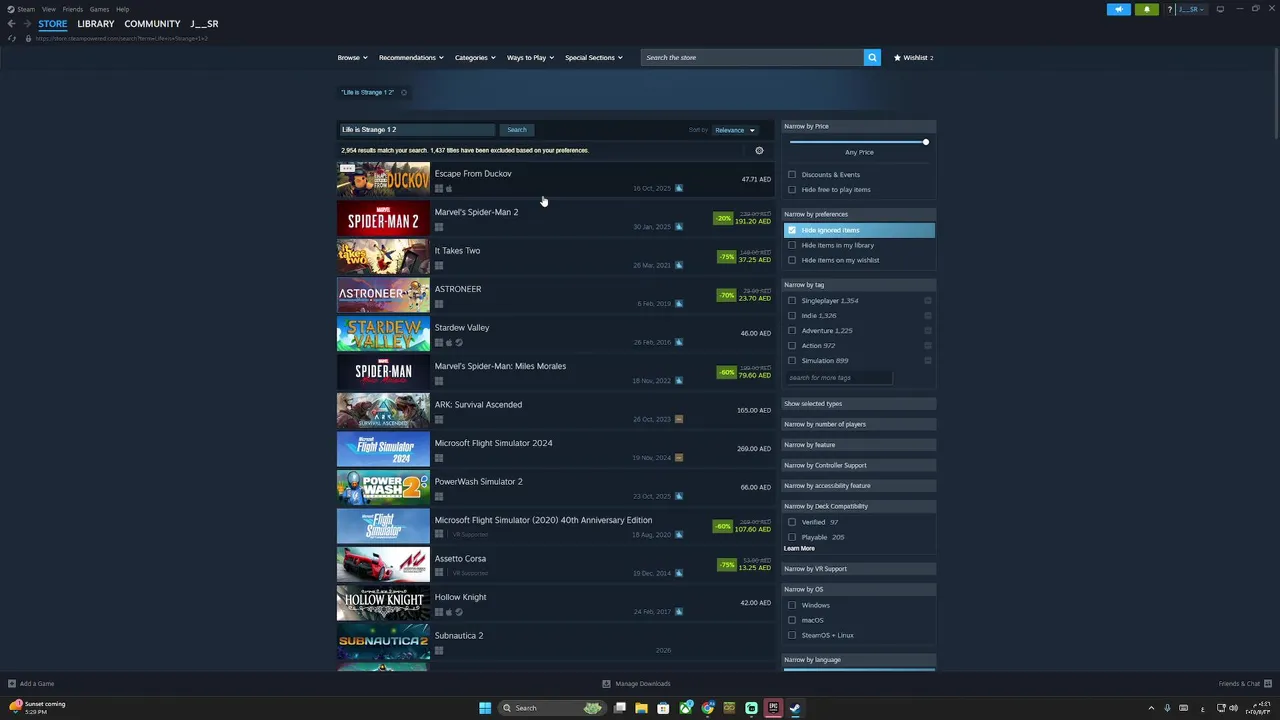Open the J__SR account dropdown at top right

1192,9
